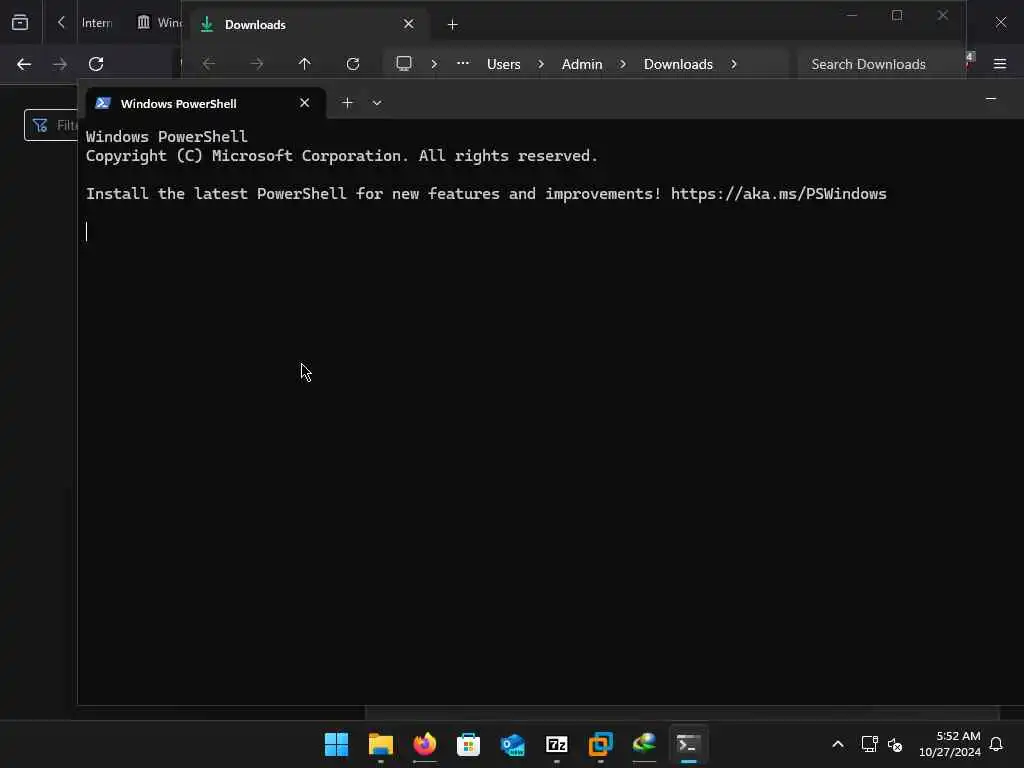This screenshot has width=1024, height=768.
Task: Go back in the browser window
Action: 24,64
